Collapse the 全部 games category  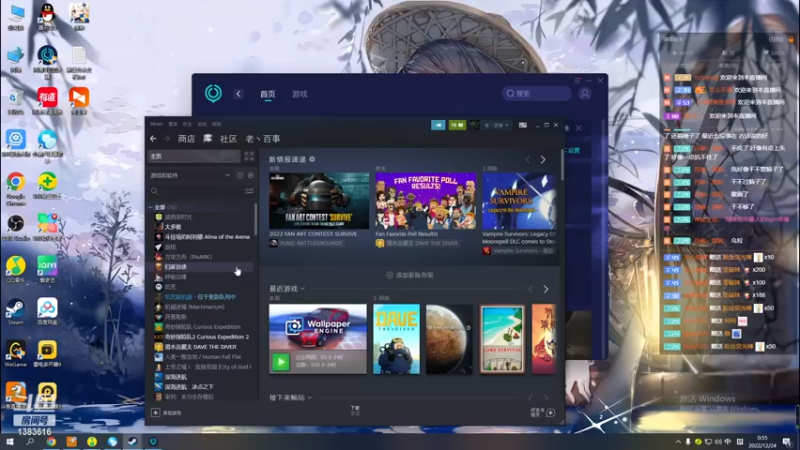151,207
